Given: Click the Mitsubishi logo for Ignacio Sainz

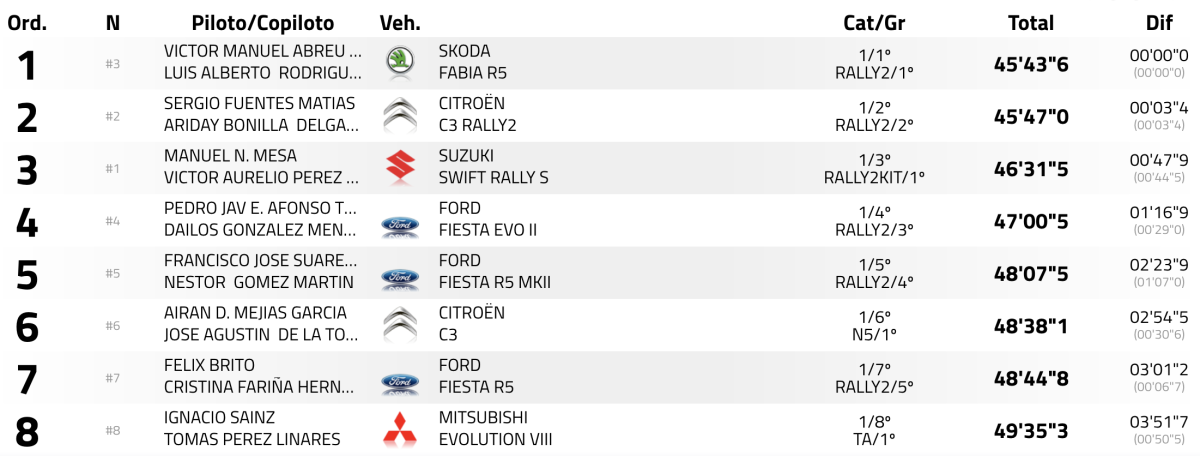Looking at the screenshot, I should pos(400,429).
